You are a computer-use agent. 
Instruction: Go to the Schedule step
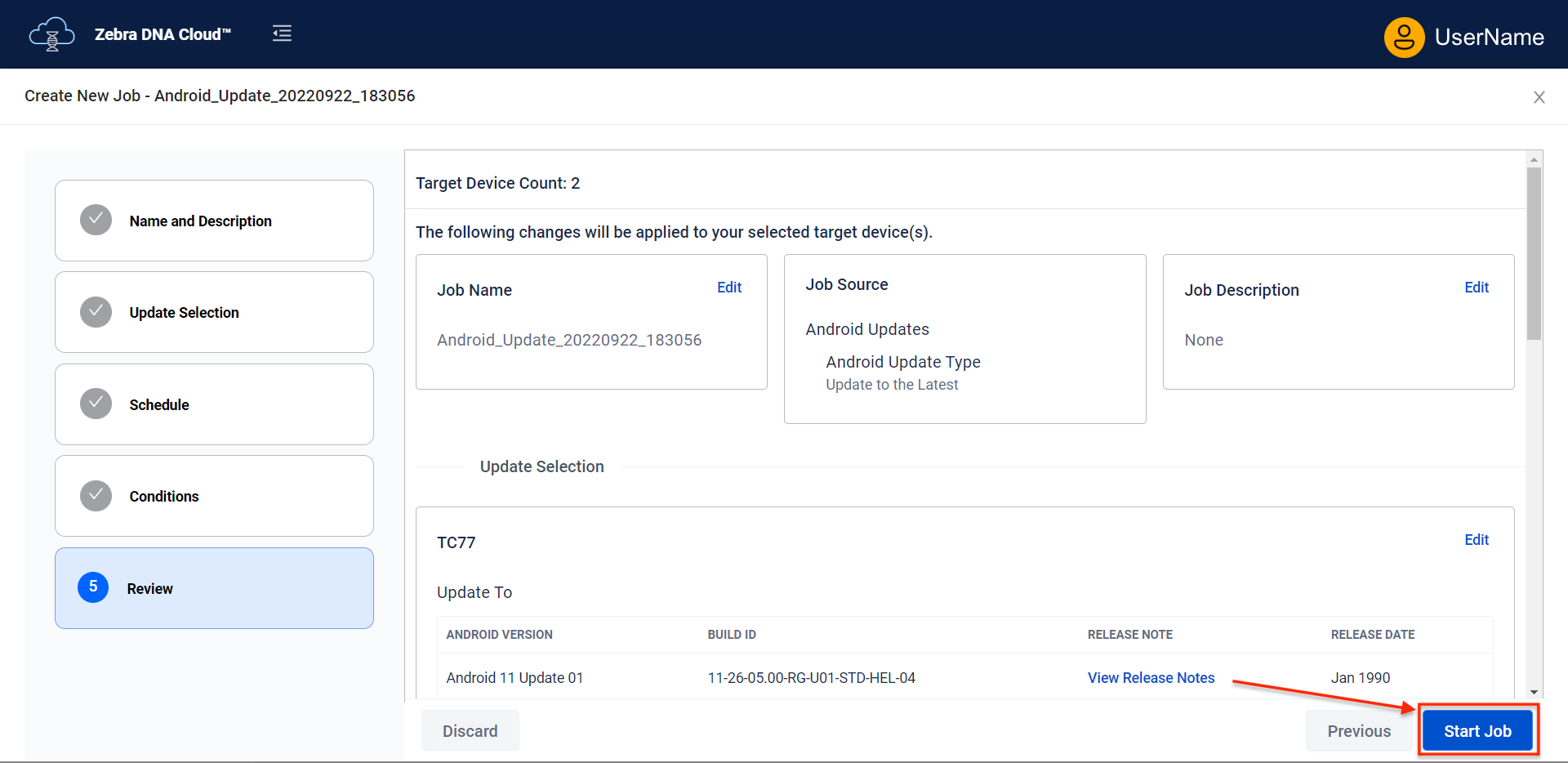click(x=214, y=404)
